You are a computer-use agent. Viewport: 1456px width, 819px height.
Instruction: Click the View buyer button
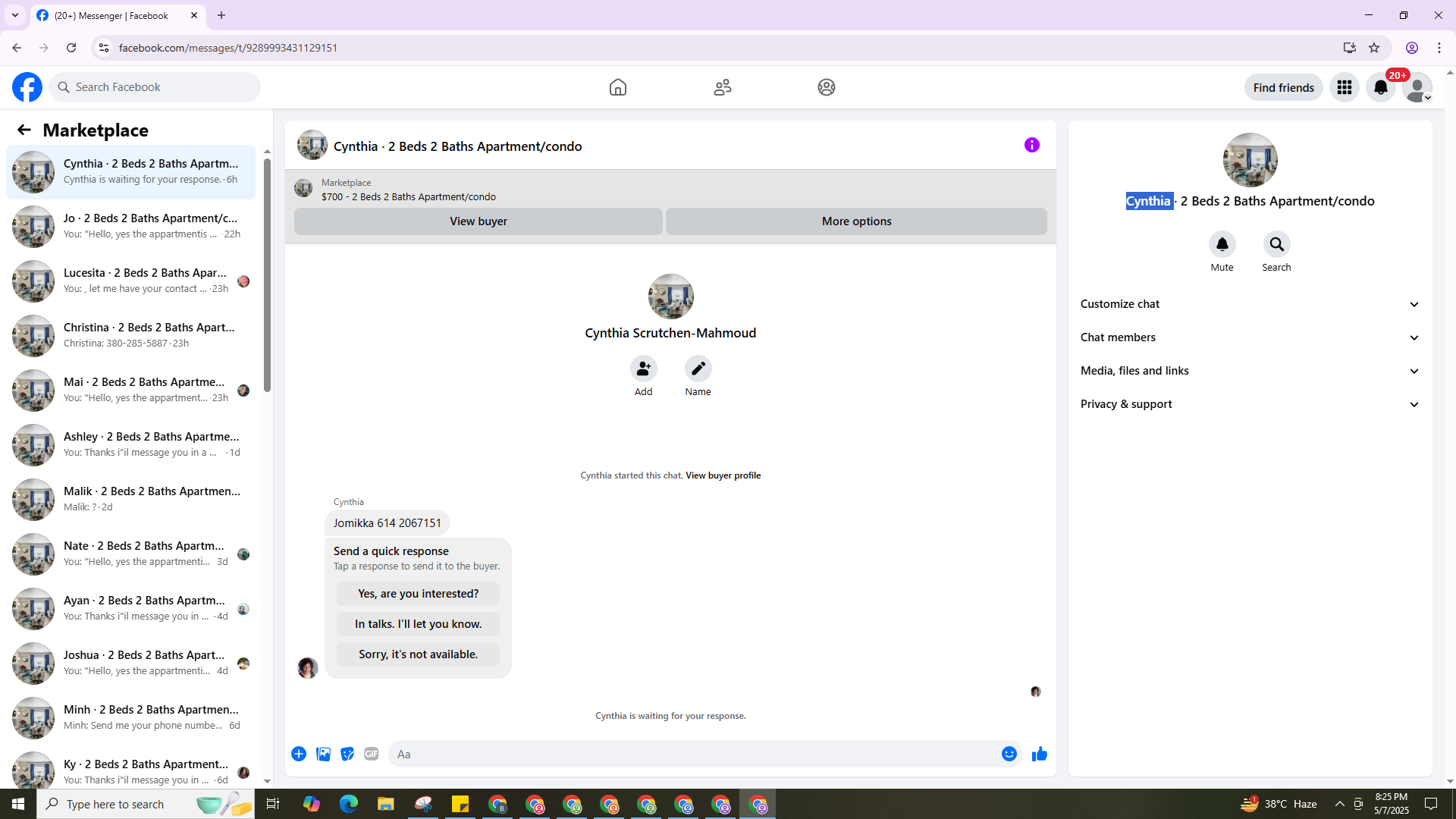pos(478,221)
